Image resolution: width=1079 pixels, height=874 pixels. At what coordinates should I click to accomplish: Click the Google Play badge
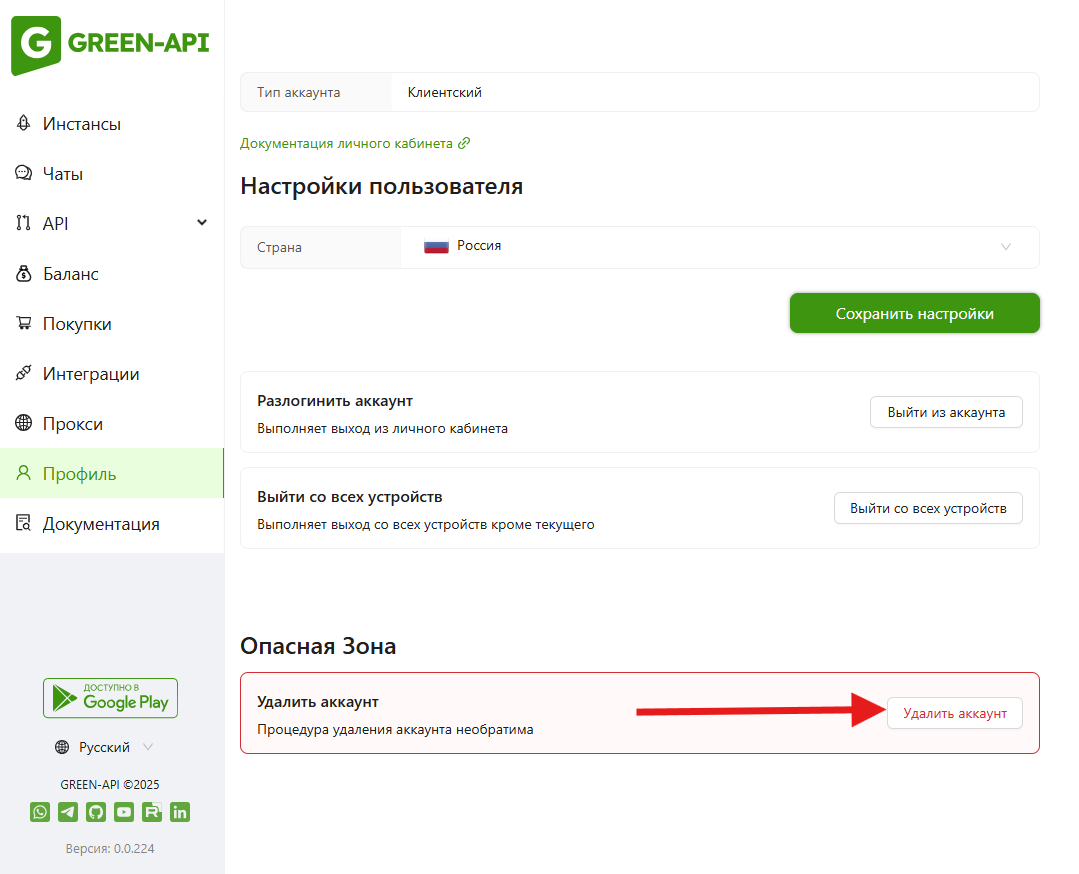tap(110, 698)
